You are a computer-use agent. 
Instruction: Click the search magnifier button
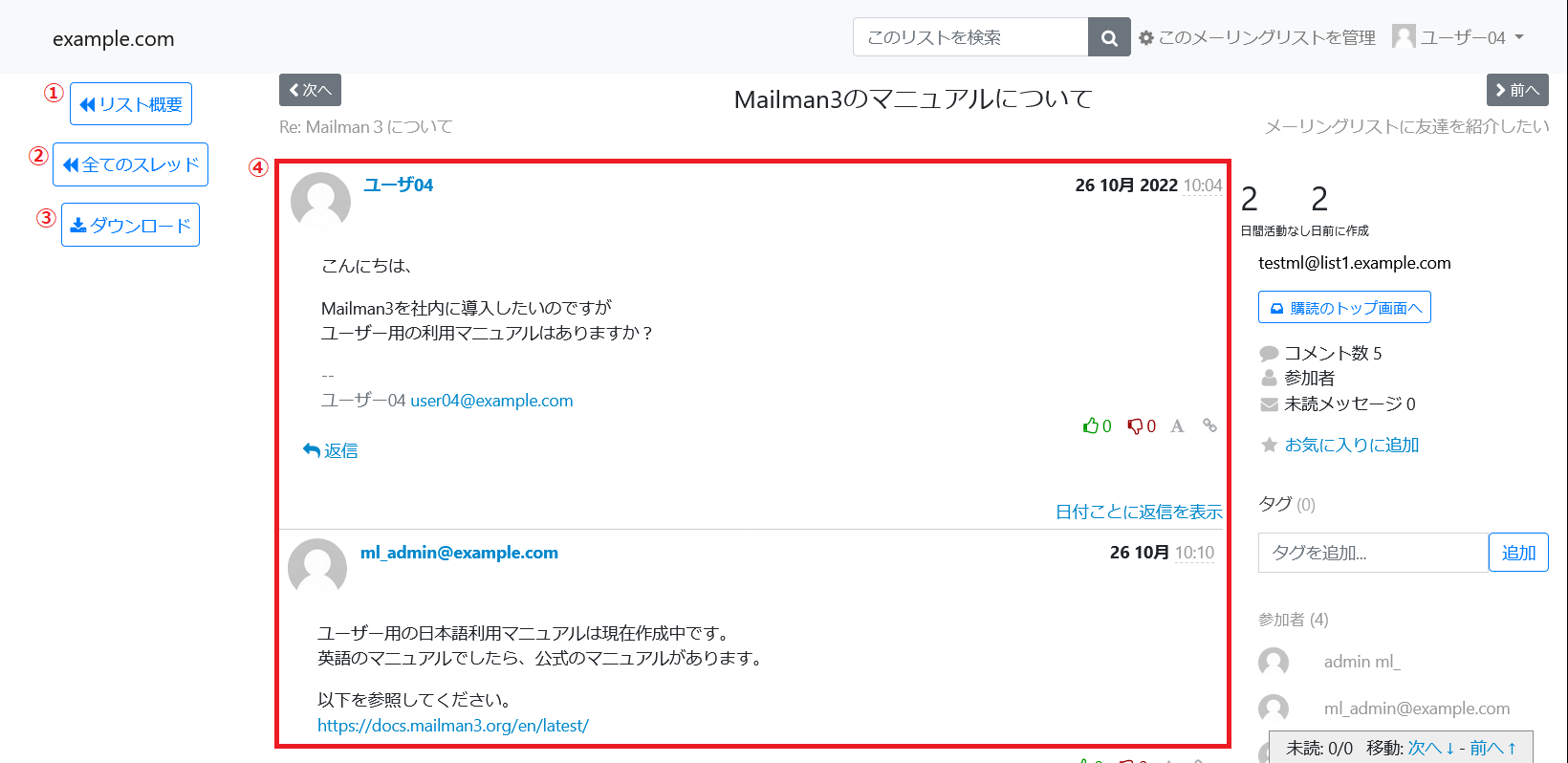(1109, 37)
